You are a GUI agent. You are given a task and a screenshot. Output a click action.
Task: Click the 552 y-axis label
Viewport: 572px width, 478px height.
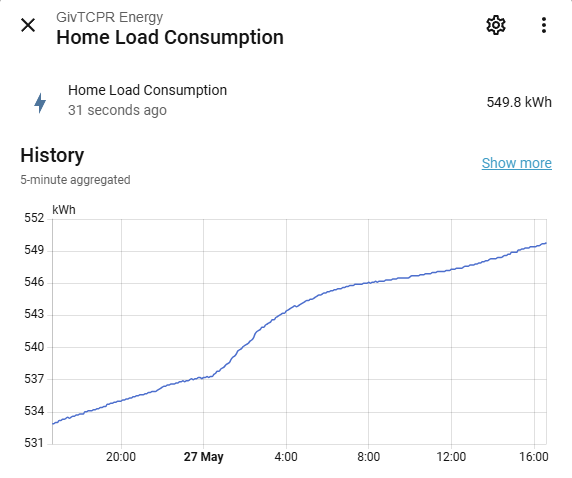[34, 218]
